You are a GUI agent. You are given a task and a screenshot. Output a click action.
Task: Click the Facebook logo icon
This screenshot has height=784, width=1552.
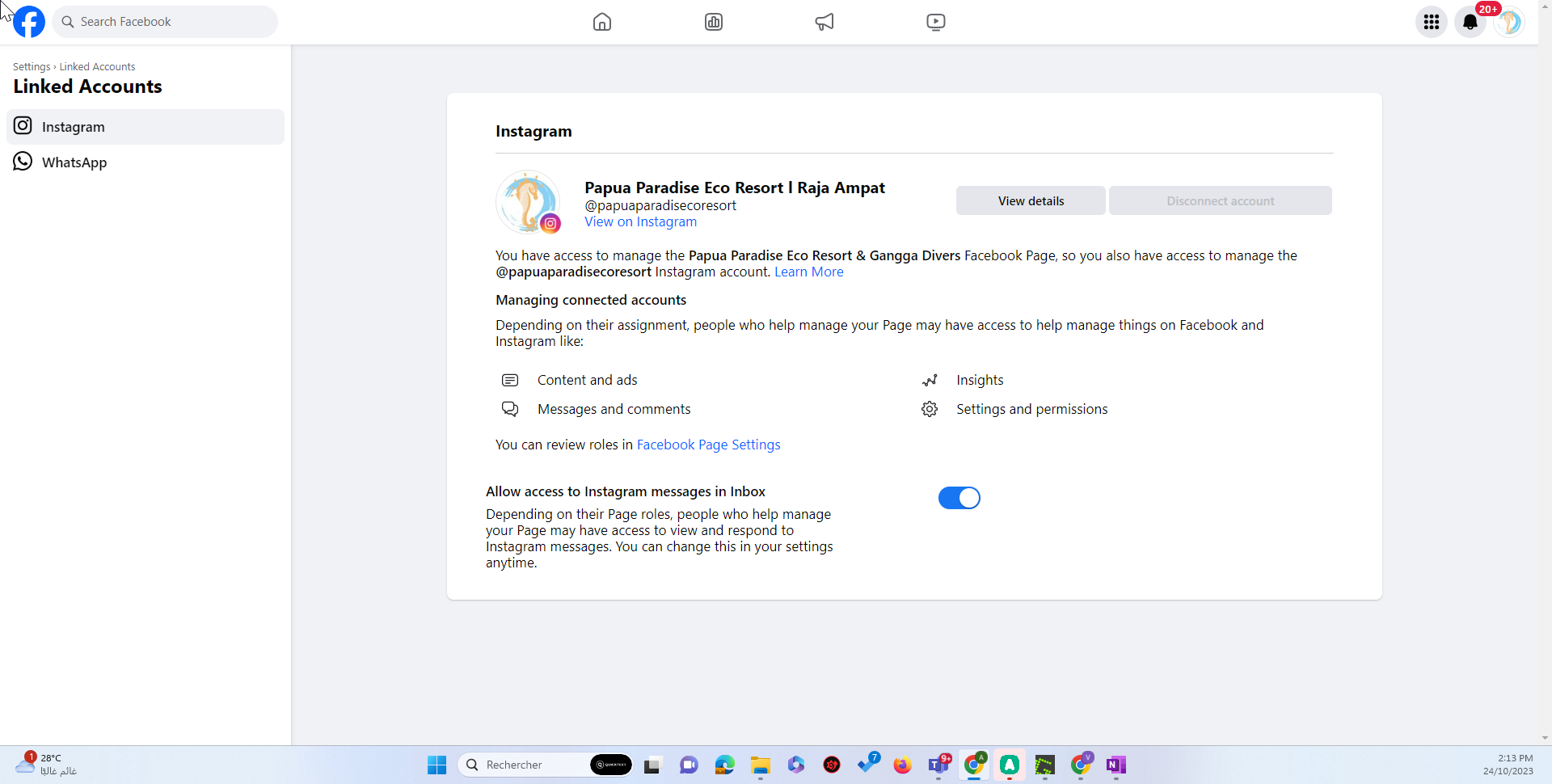(29, 22)
